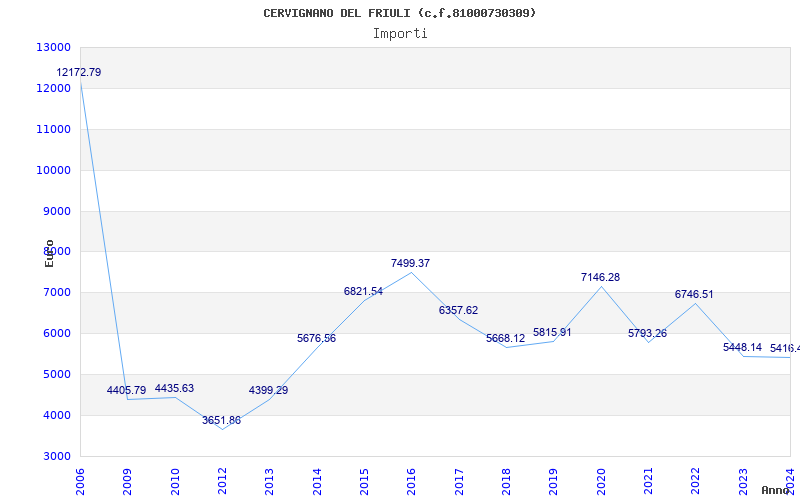Click the 4000 y-axis value

(x=56, y=415)
